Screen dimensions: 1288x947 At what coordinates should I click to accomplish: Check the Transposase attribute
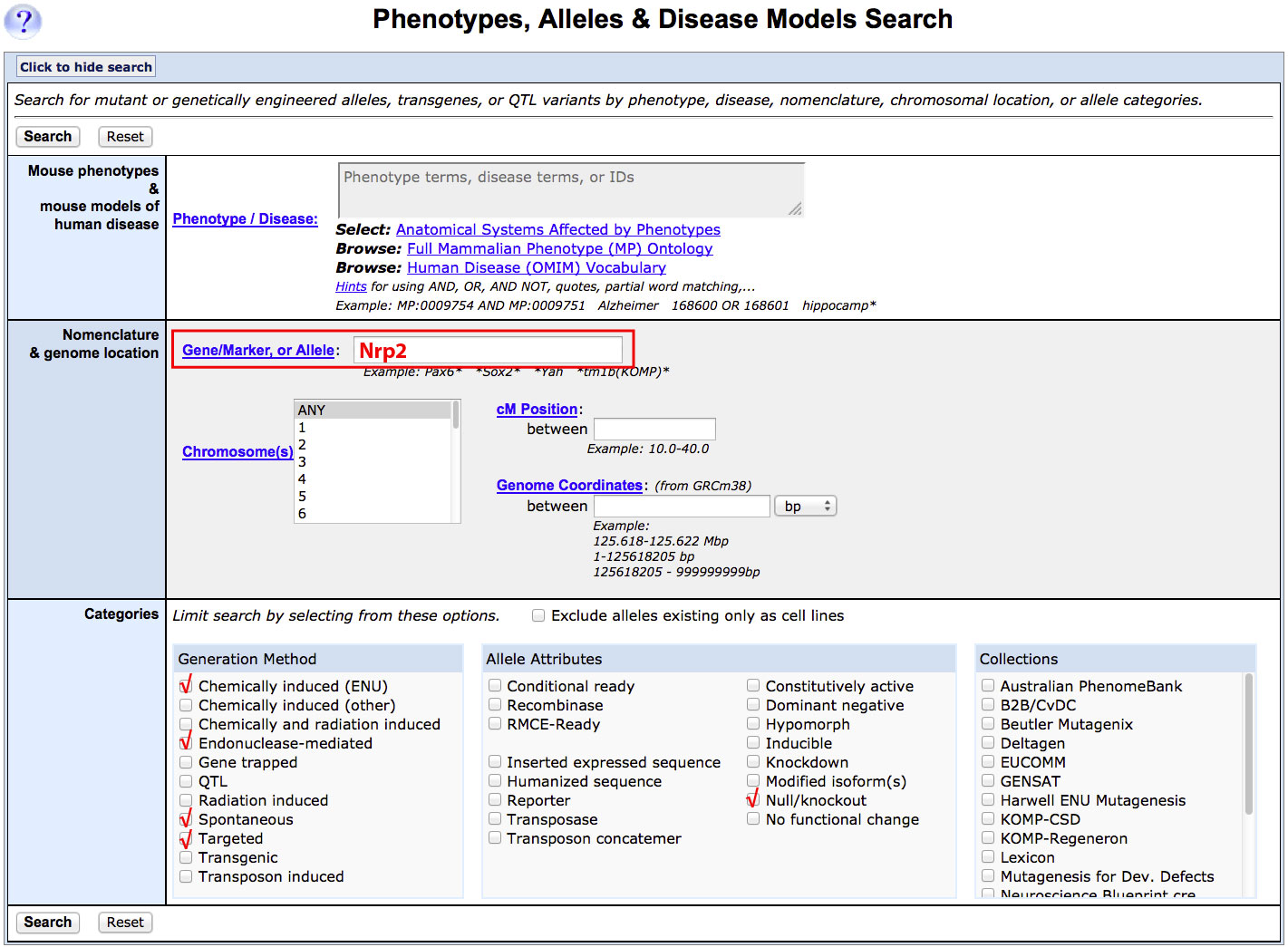(495, 819)
